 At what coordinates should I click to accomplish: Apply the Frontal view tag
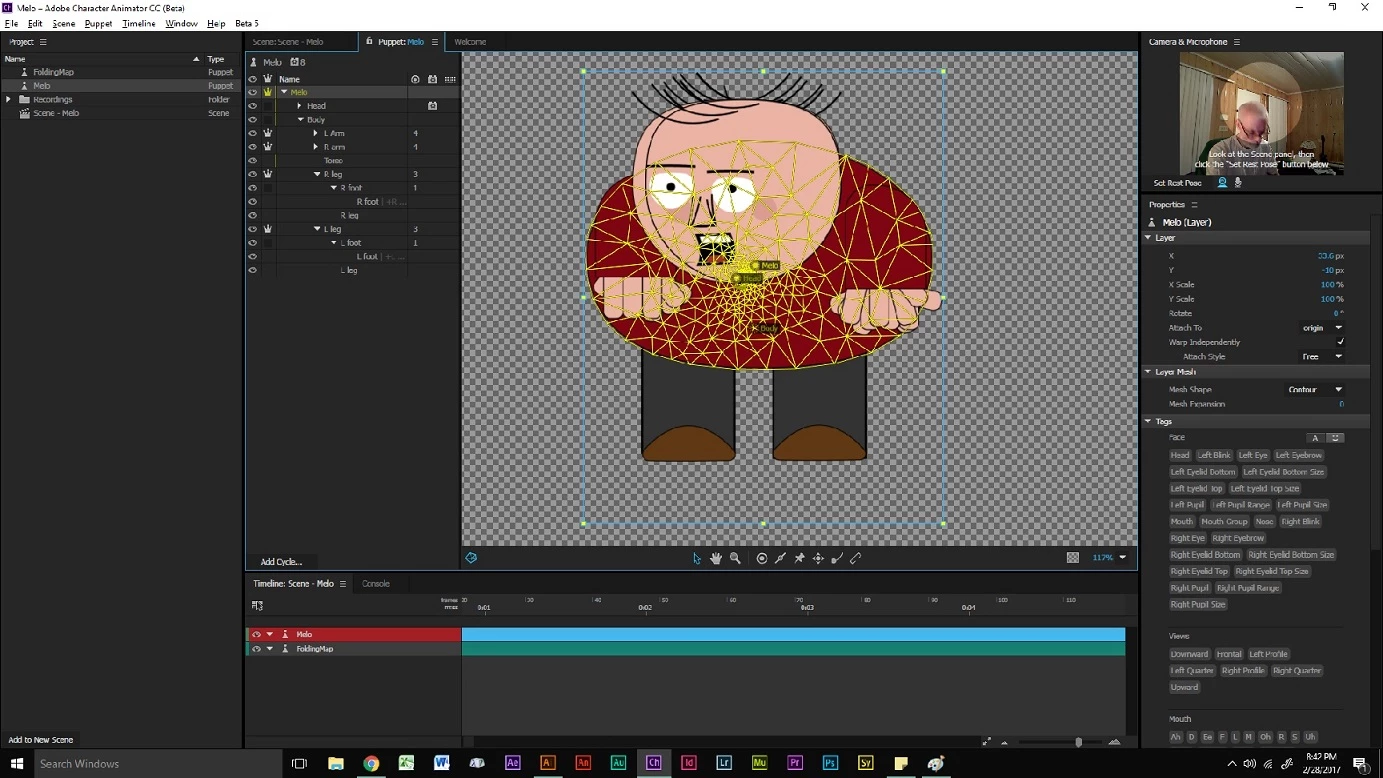click(1229, 654)
